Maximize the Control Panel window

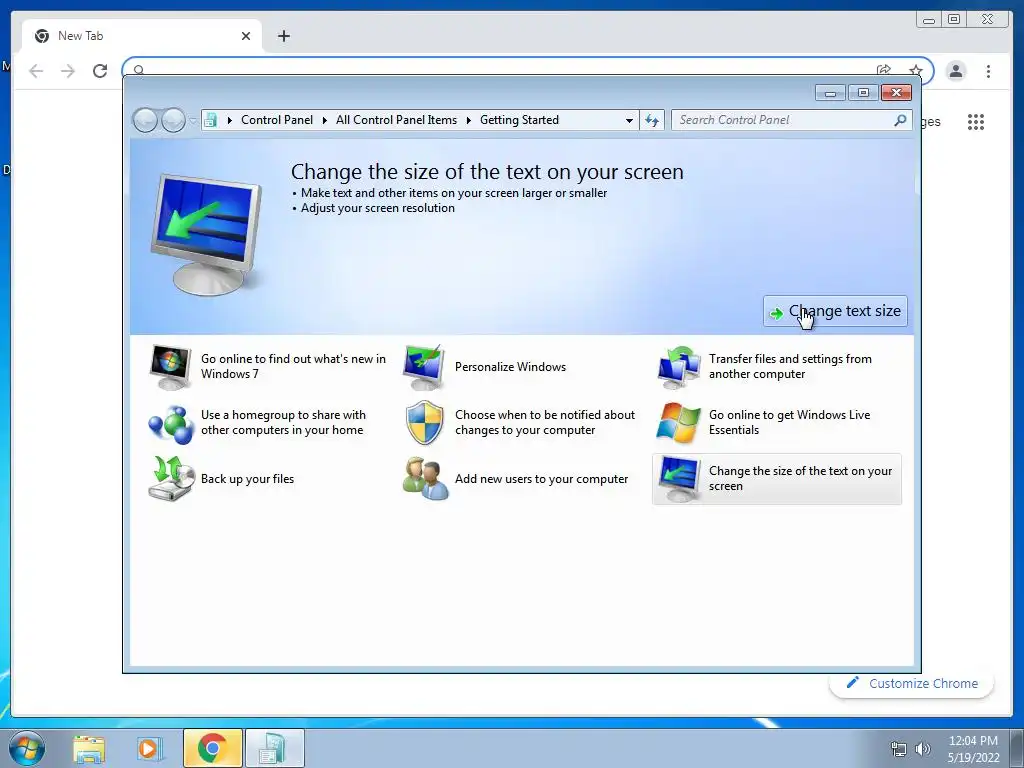863,93
